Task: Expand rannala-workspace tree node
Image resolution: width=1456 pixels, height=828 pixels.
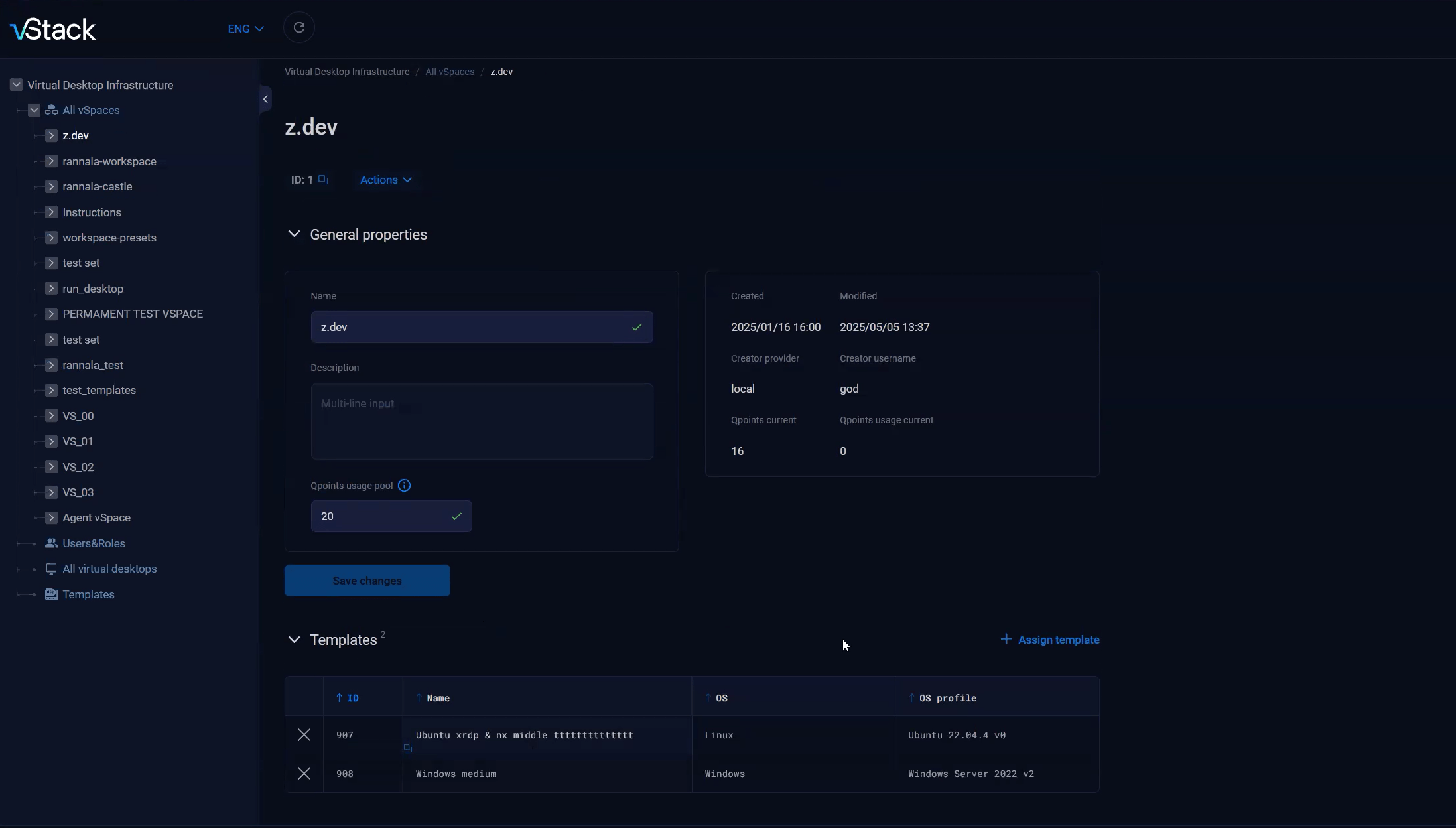Action: [51, 161]
